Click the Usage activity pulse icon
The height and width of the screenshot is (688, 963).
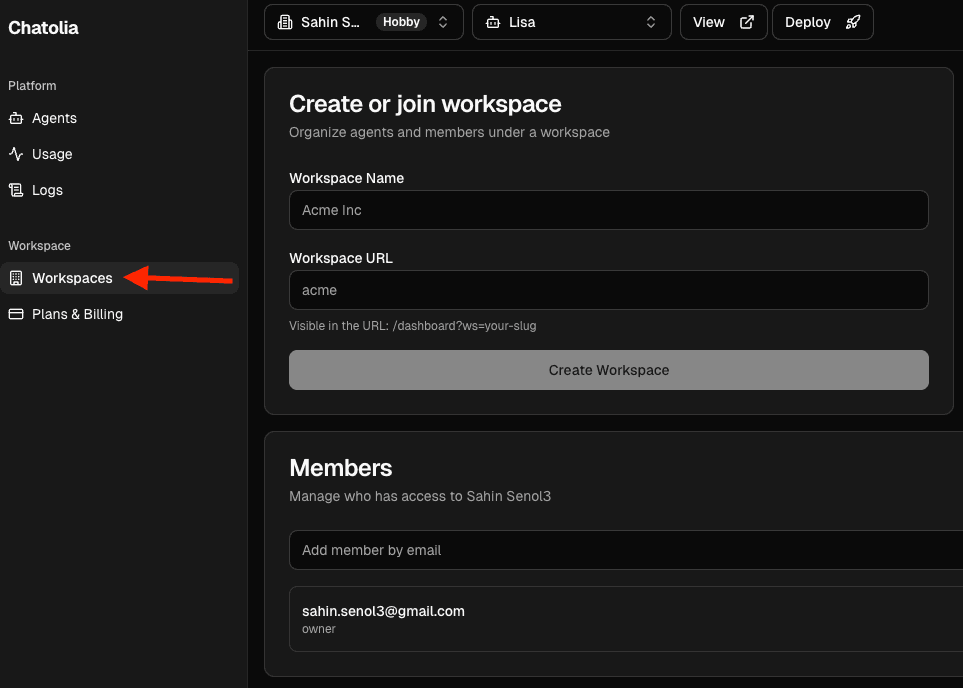(16, 154)
